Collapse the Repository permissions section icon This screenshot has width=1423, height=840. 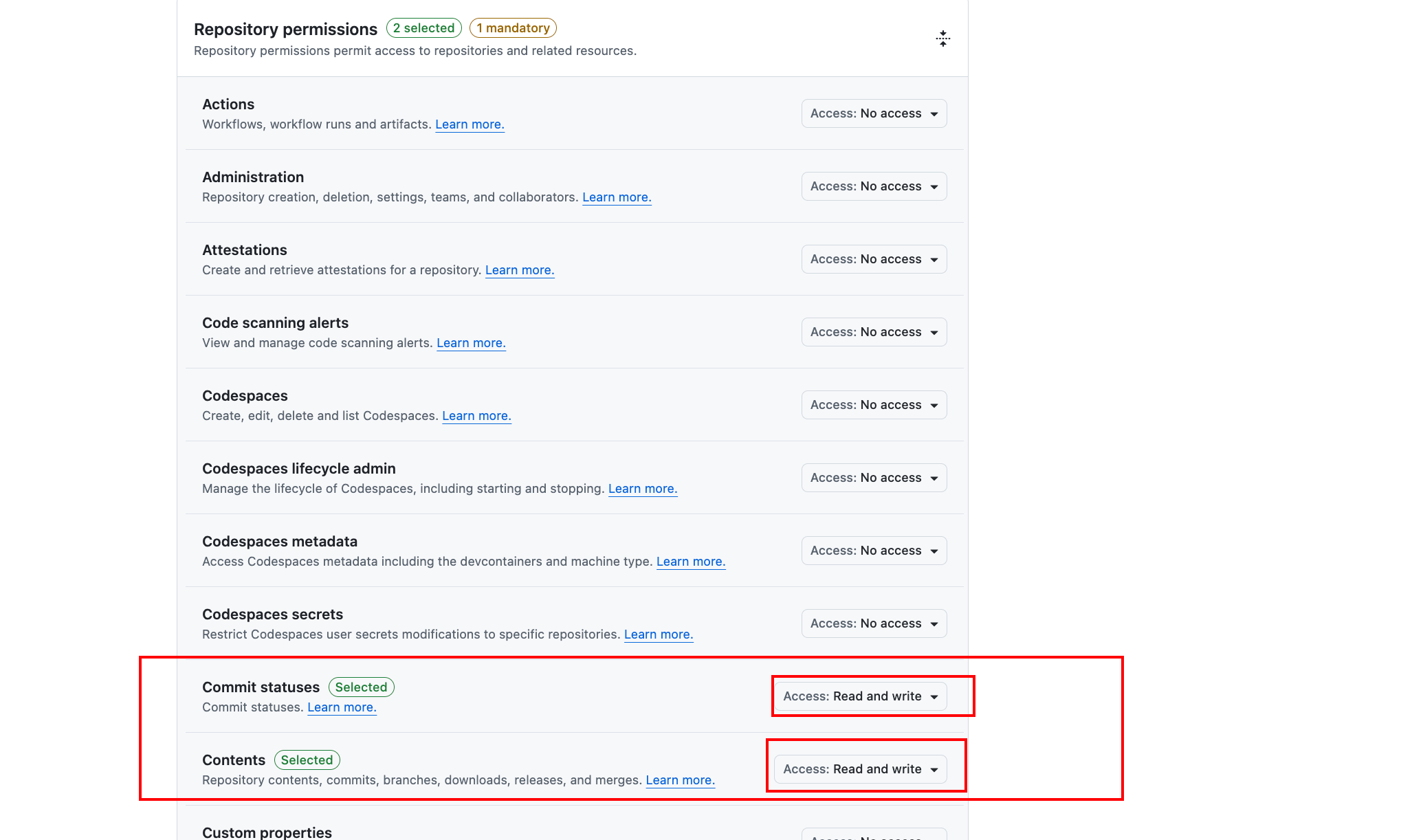click(x=942, y=38)
